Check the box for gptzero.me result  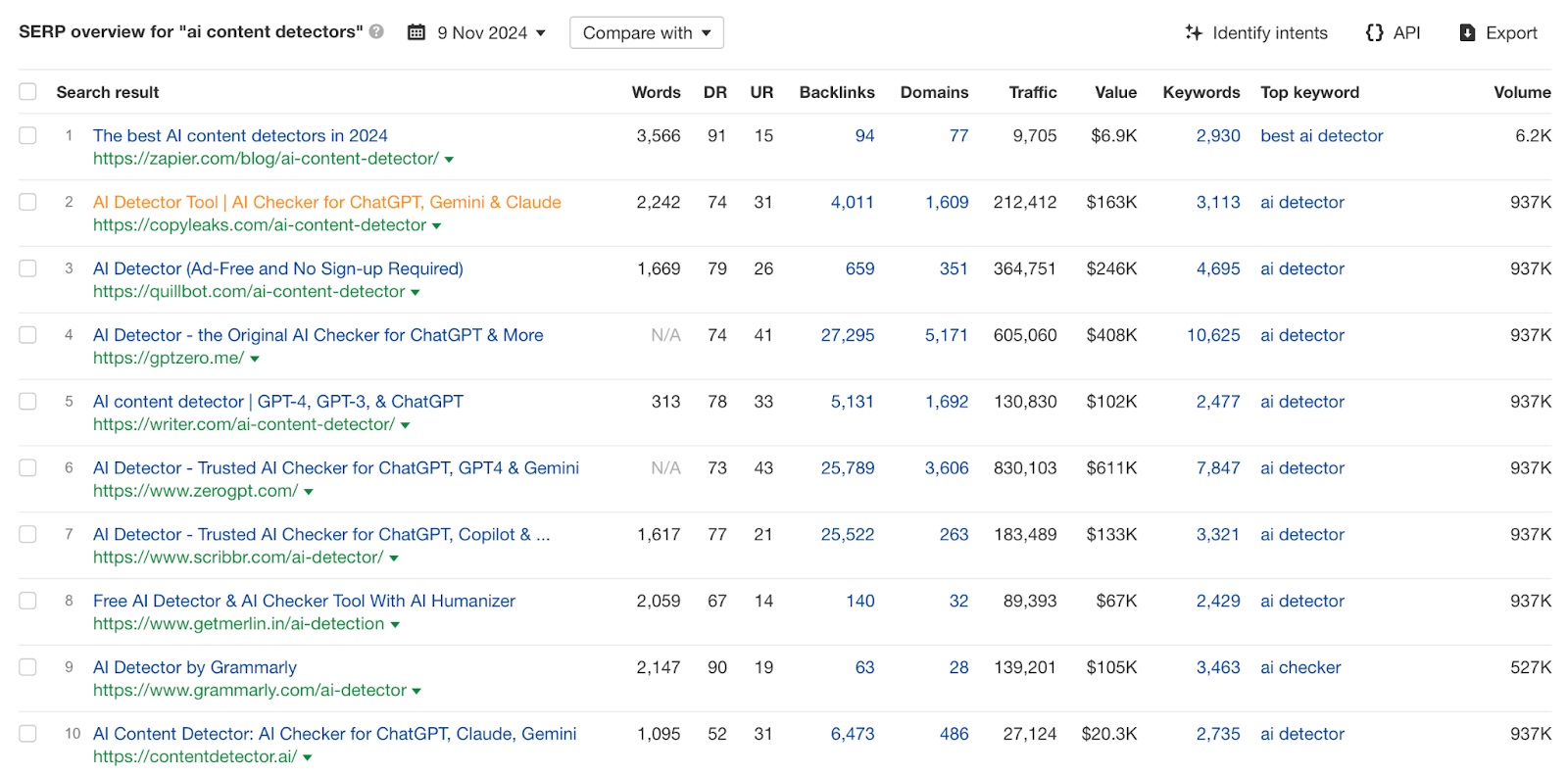point(27,335)
